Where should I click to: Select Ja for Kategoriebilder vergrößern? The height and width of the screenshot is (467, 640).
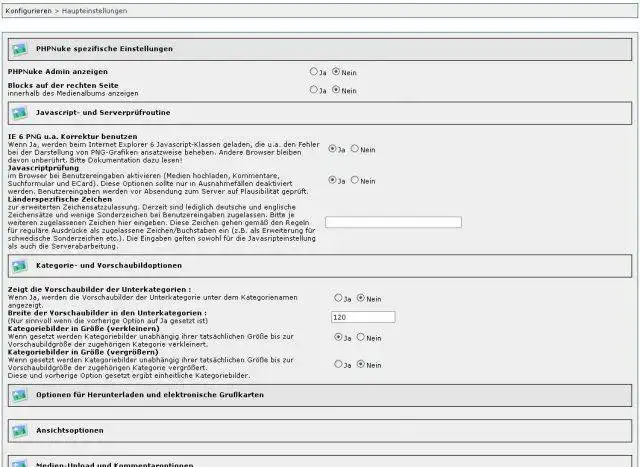click(x=338, y=364)
